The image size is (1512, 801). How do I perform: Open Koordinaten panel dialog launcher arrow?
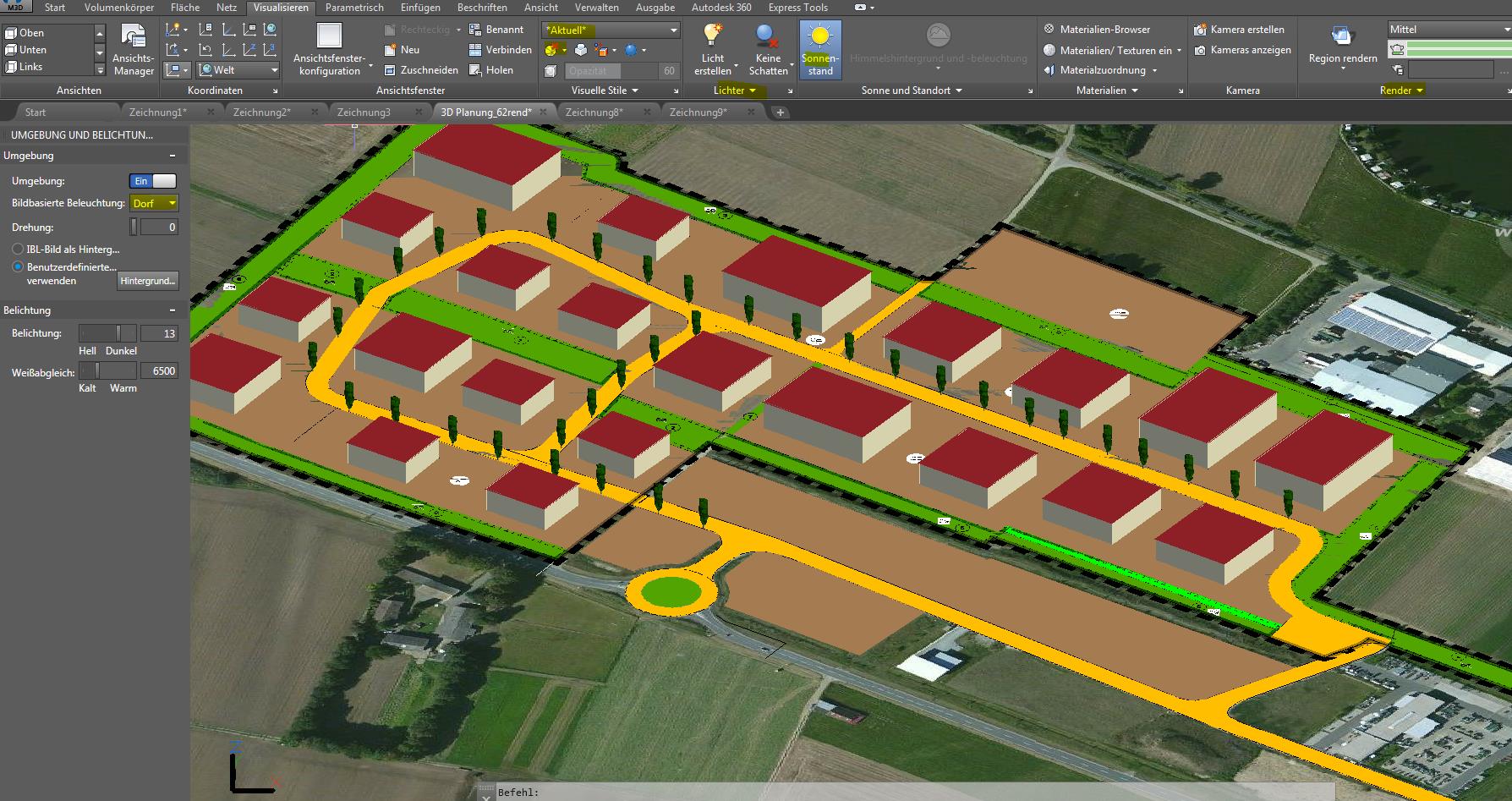click(x=275, y=91)
